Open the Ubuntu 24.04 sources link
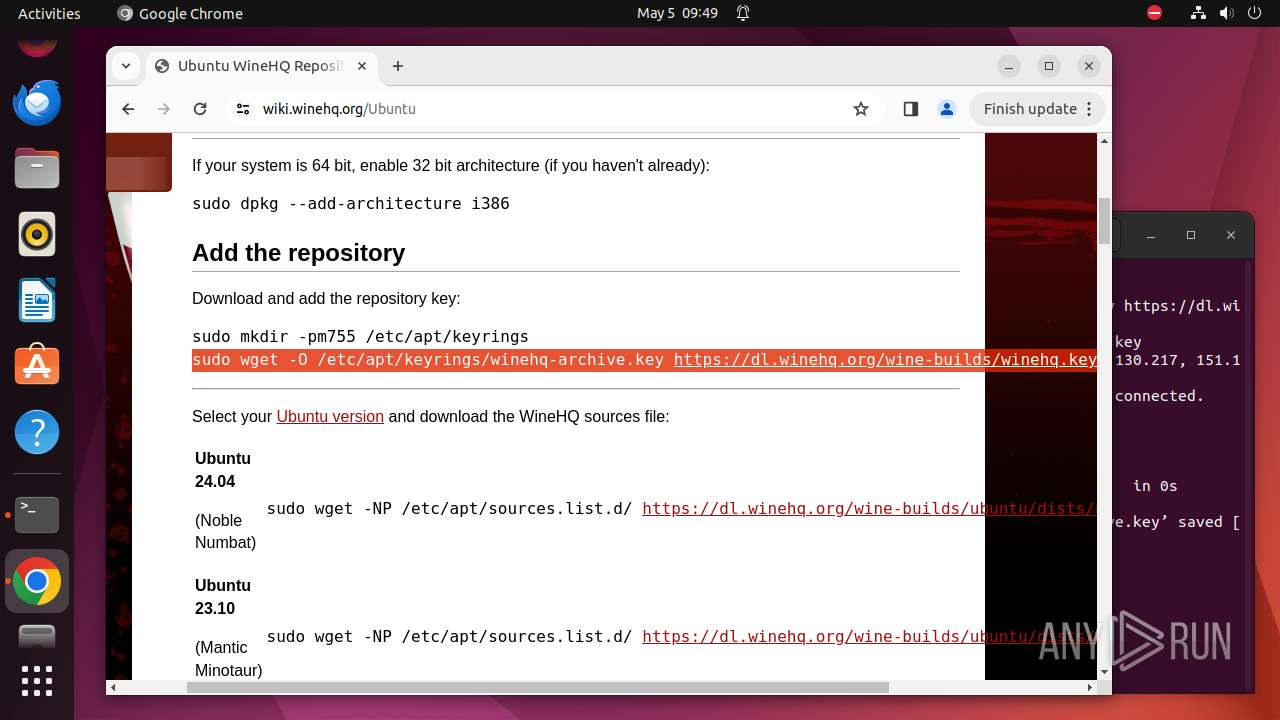The height and width of the screenshot is (720, 1280). [869, 508]
